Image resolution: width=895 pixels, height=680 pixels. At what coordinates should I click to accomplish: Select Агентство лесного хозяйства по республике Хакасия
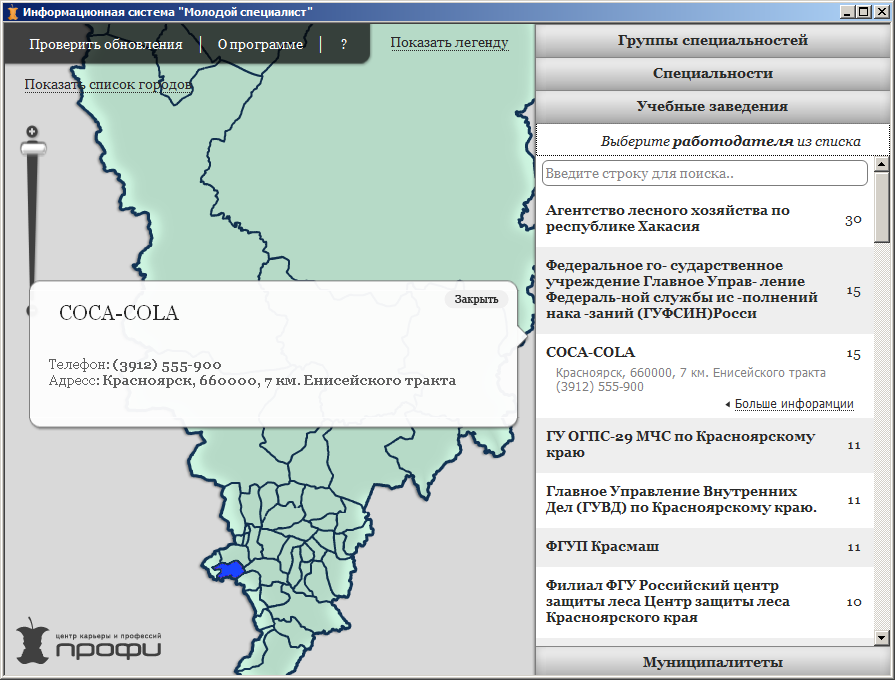point(704,219)
